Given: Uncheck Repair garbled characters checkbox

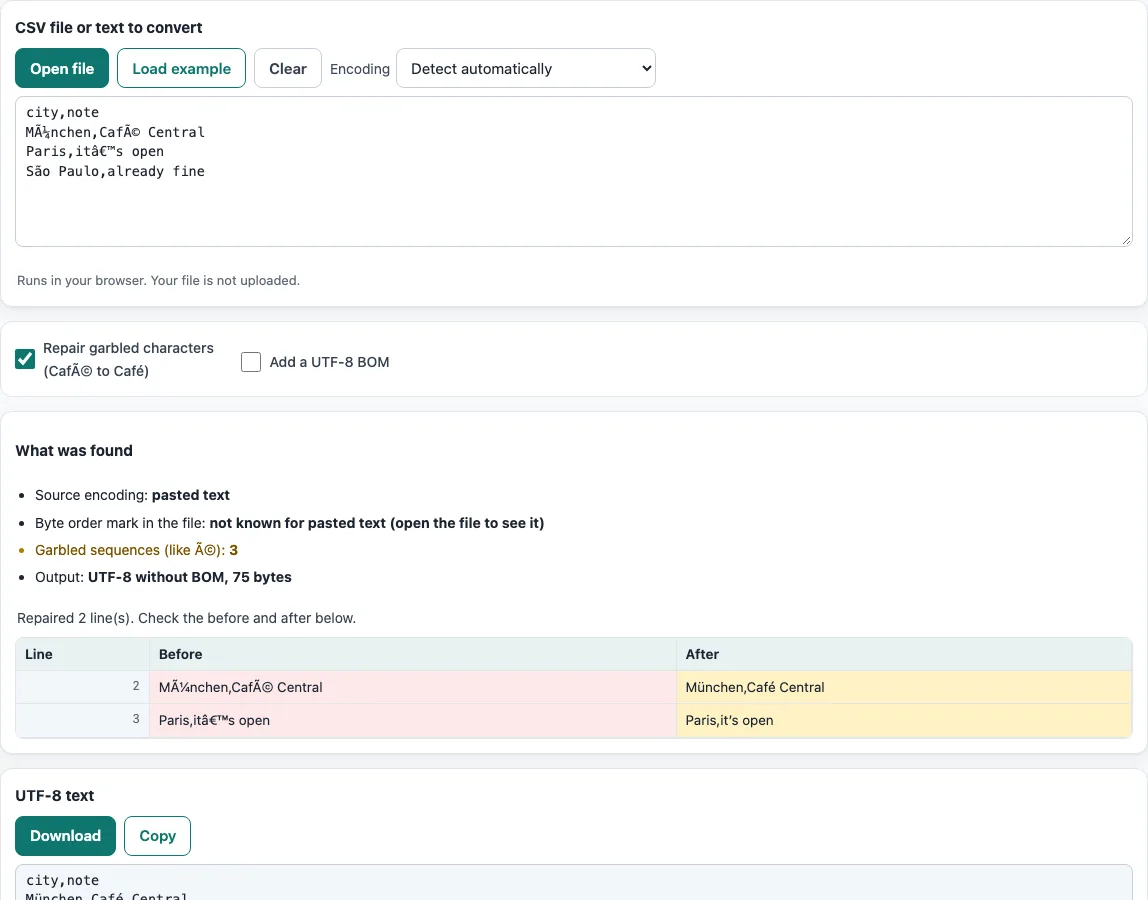Looking at the screenshot, I should 25,359.
